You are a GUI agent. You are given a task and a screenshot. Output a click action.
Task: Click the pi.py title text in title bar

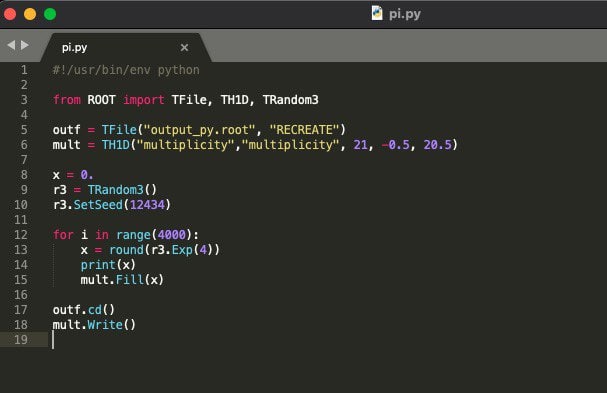tap(405, 14)
